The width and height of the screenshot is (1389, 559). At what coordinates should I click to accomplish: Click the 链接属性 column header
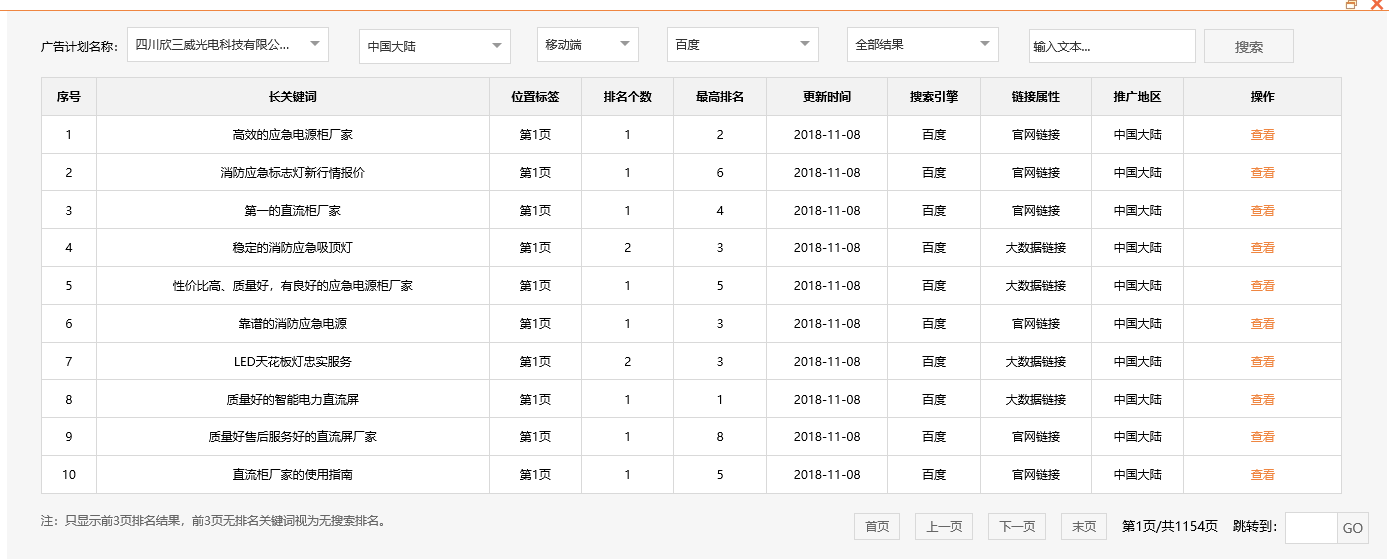[x=1036, y=97]
